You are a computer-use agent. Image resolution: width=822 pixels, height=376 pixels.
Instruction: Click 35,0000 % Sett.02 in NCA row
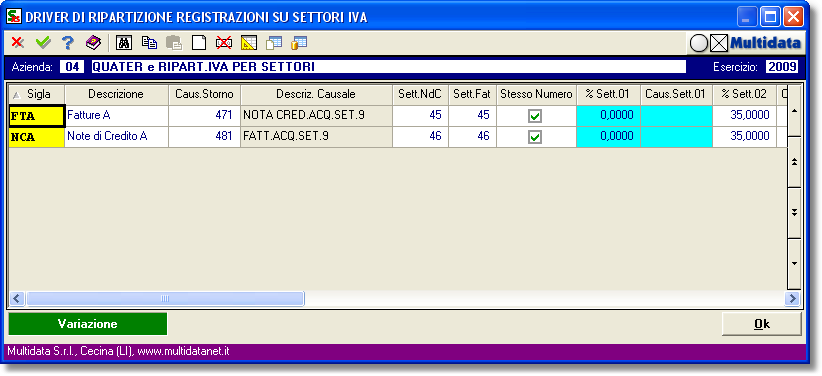click(744, 137)
